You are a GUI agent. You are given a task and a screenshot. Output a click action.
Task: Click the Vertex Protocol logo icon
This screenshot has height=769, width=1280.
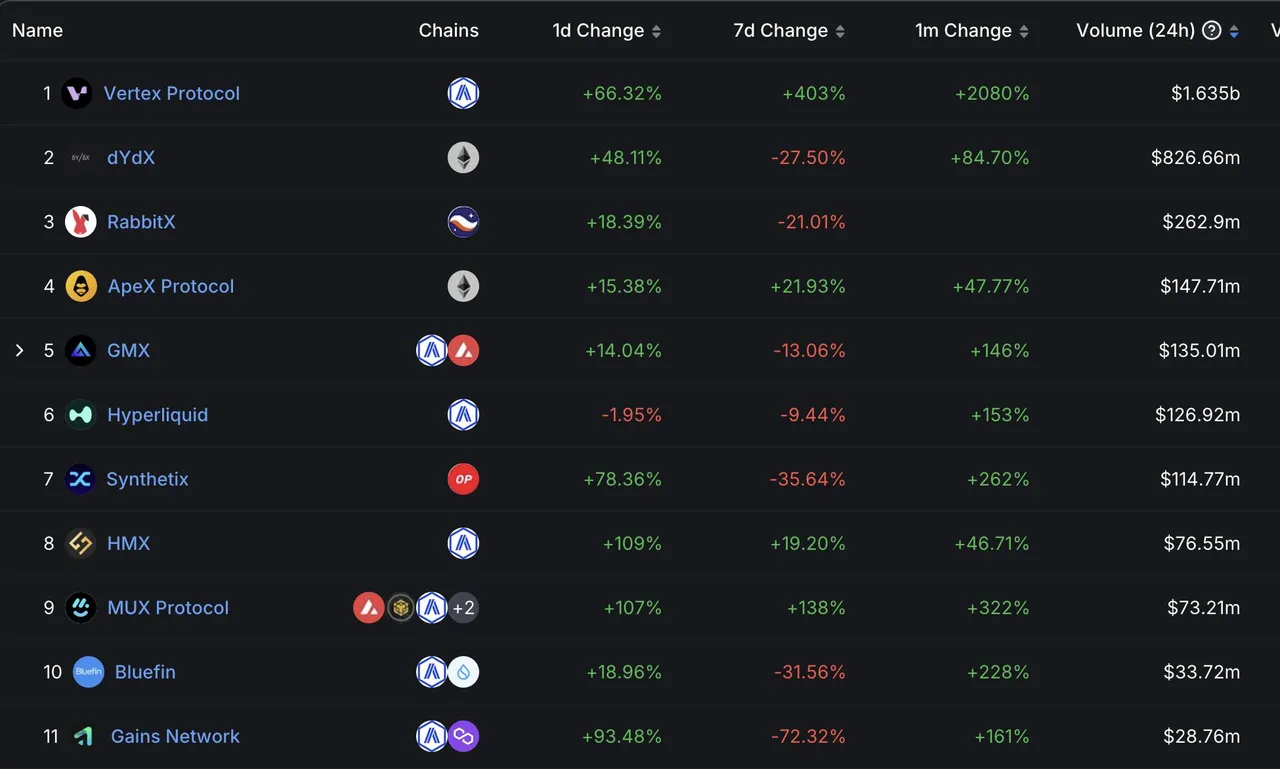(77, 94)
